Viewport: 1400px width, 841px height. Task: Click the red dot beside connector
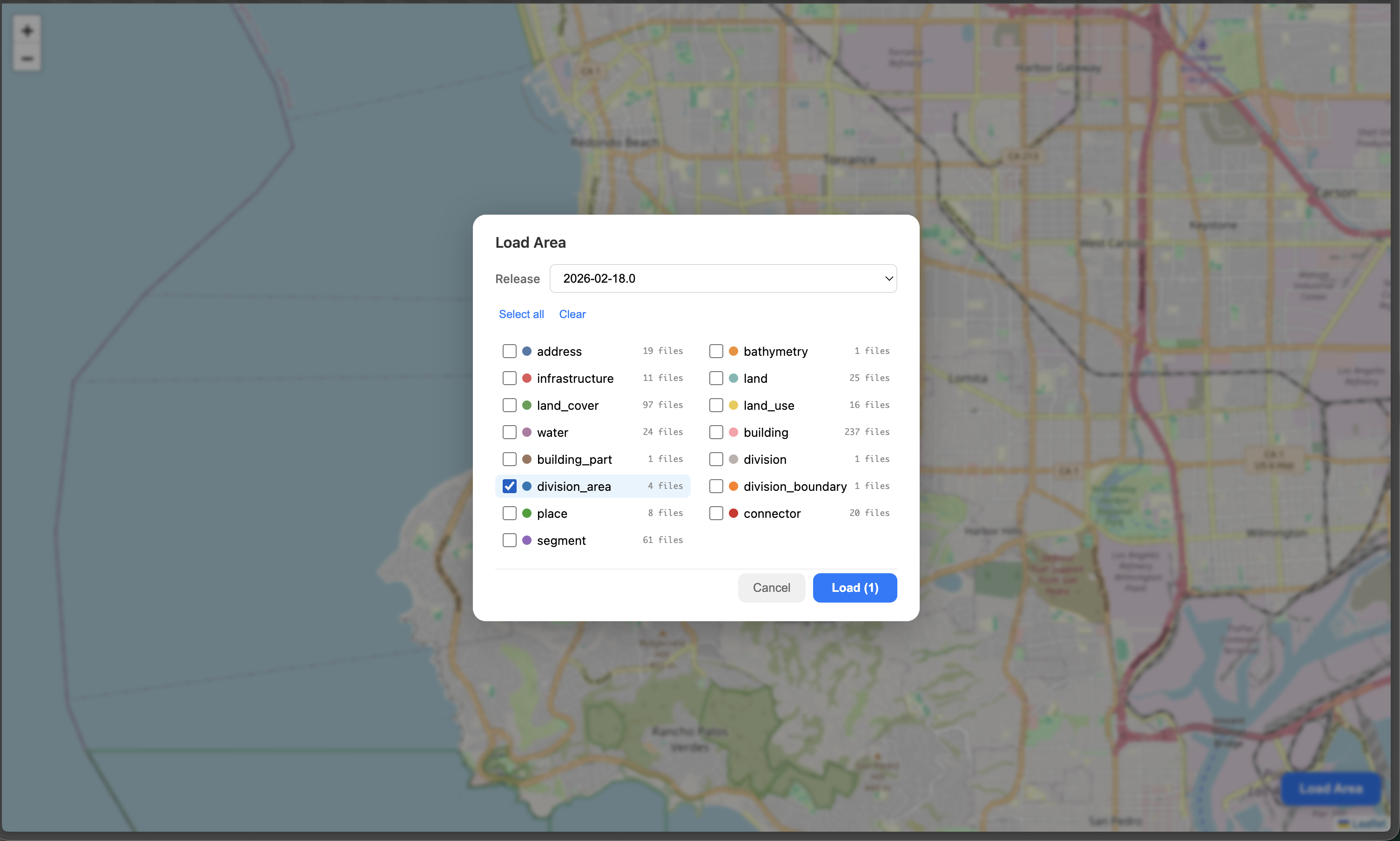(x=733, y=513)
